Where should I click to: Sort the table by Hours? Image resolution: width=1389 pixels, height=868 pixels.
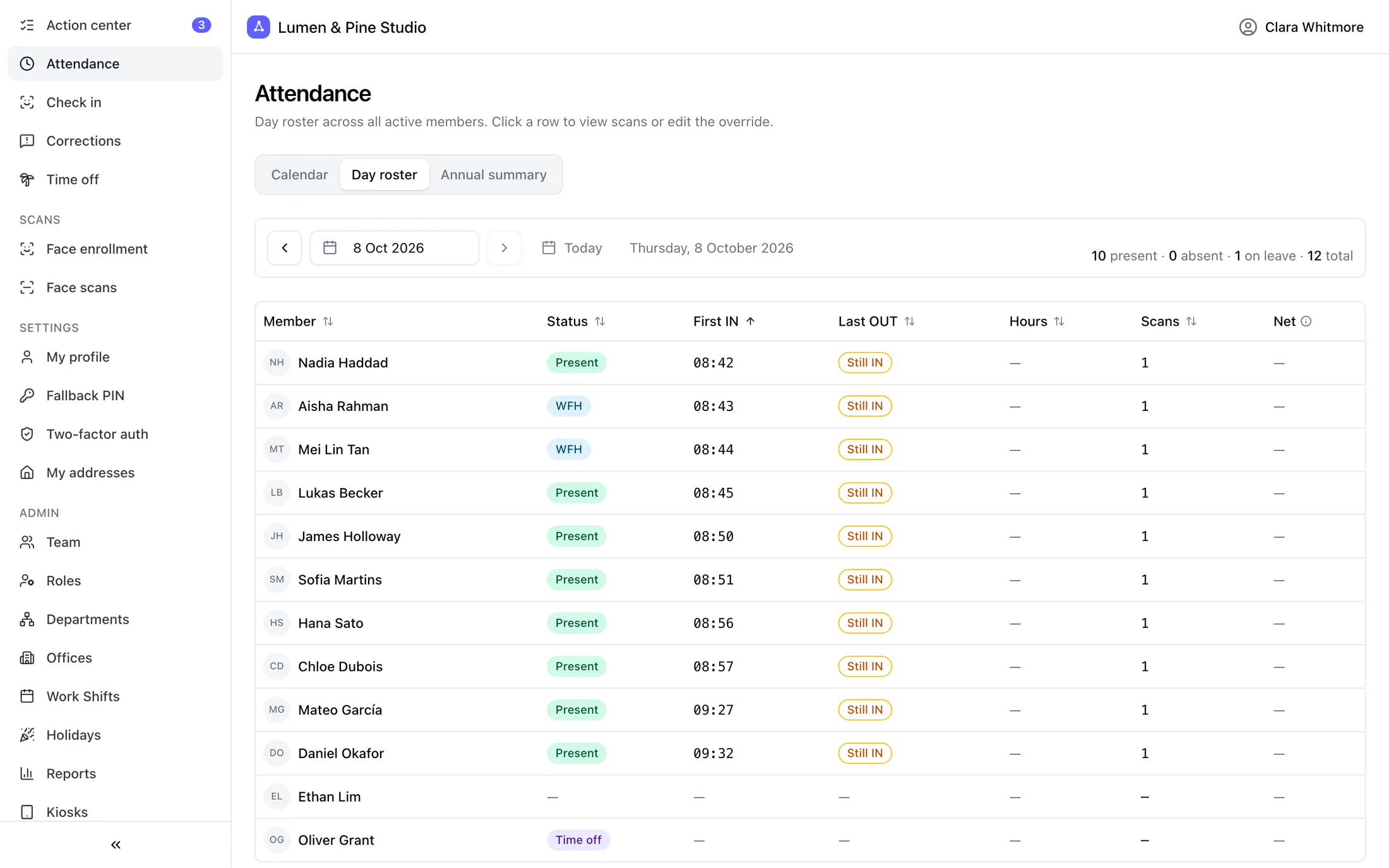click(x=1037, y=321)
